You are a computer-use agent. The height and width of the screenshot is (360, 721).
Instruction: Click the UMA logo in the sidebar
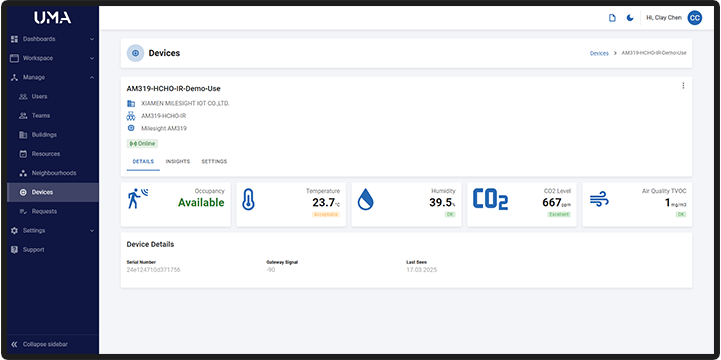click(x=52, y=18)
